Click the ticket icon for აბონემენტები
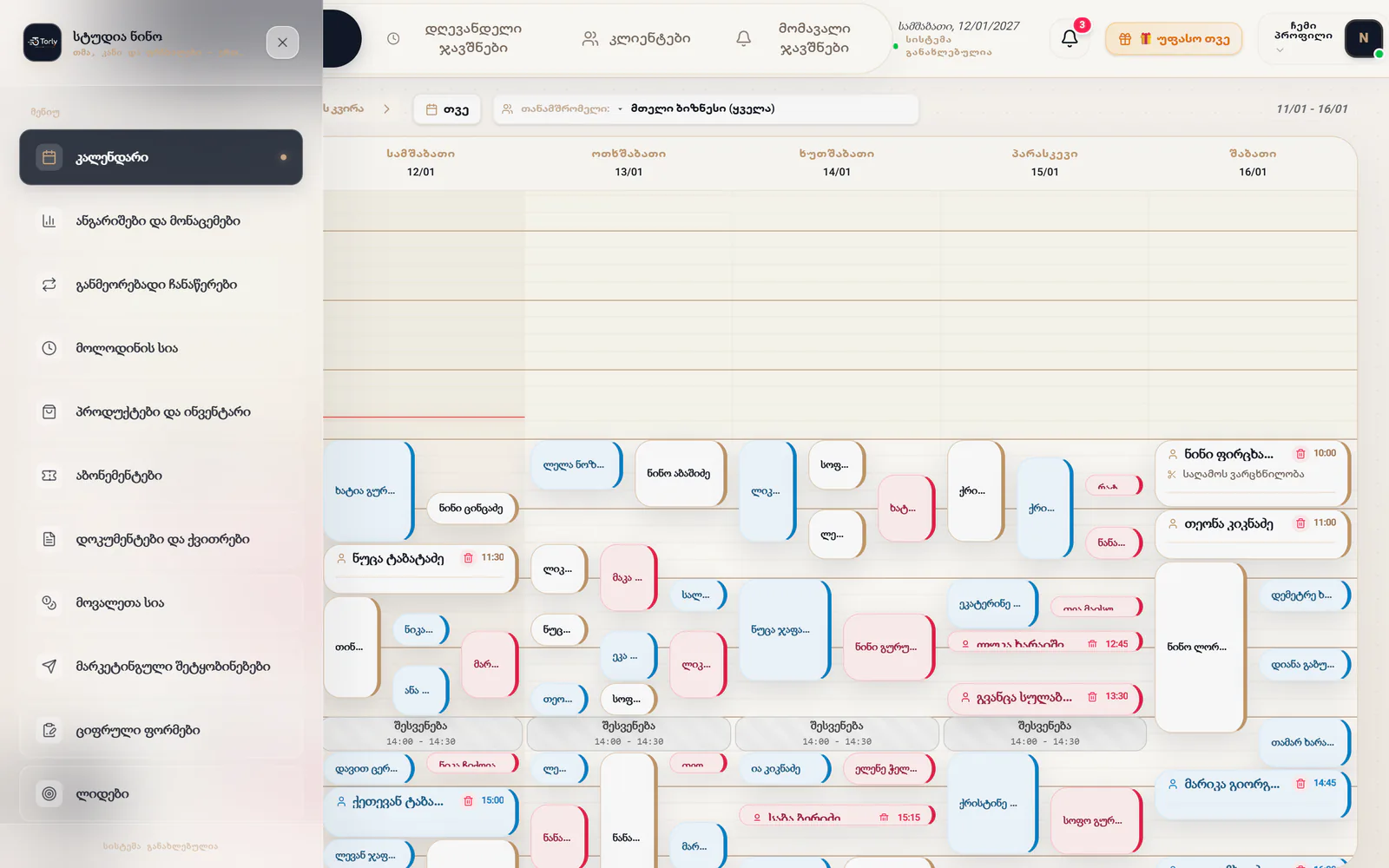Screen dimensions: 1389x868 click(x=49, y=476)
